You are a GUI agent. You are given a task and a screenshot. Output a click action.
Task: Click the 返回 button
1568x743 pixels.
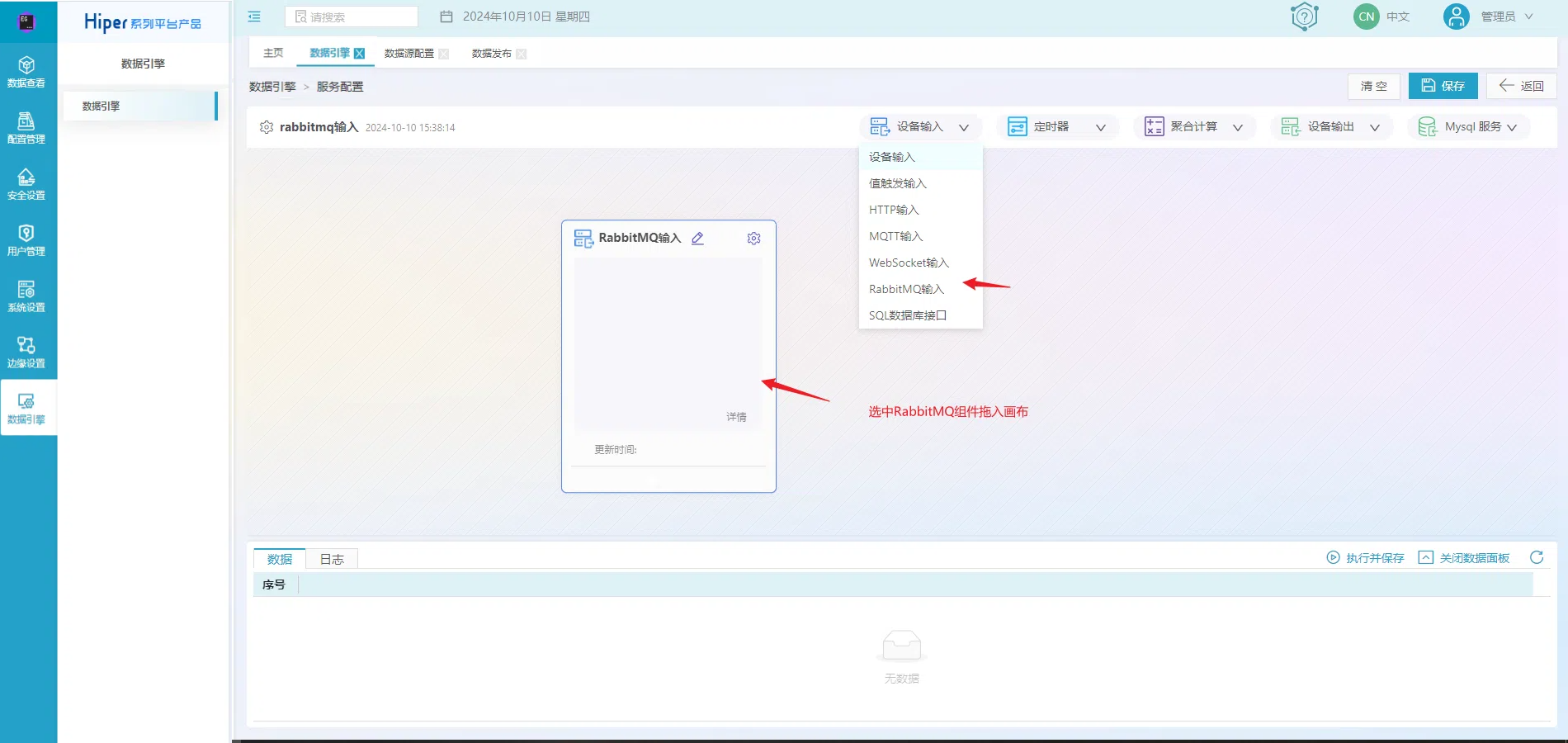pyautogui.click(x=1521, y=86)
